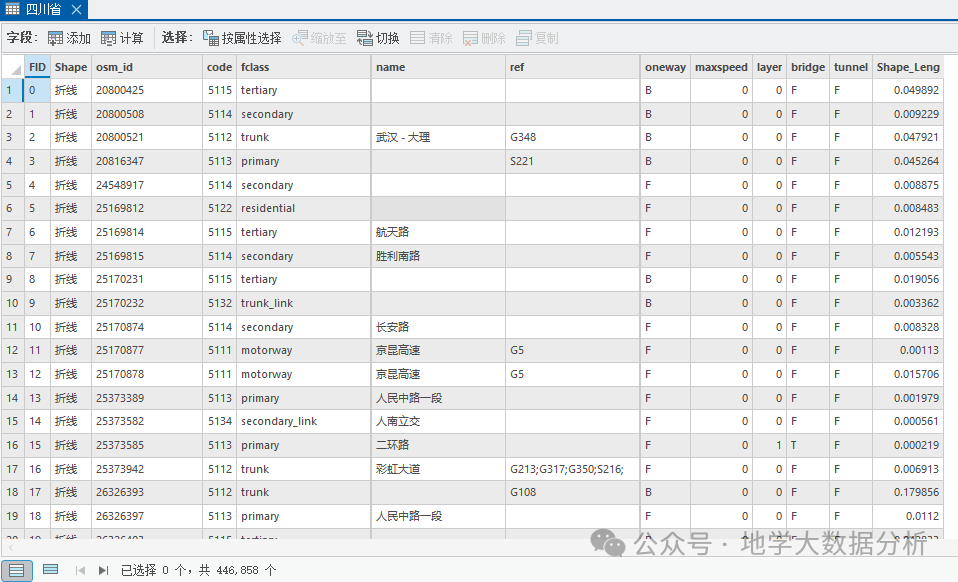The width and height of the screenshot is (958, 582).
Task: Click the Zoom To (缩放至) icon
Action: click(x=299, y=38)
